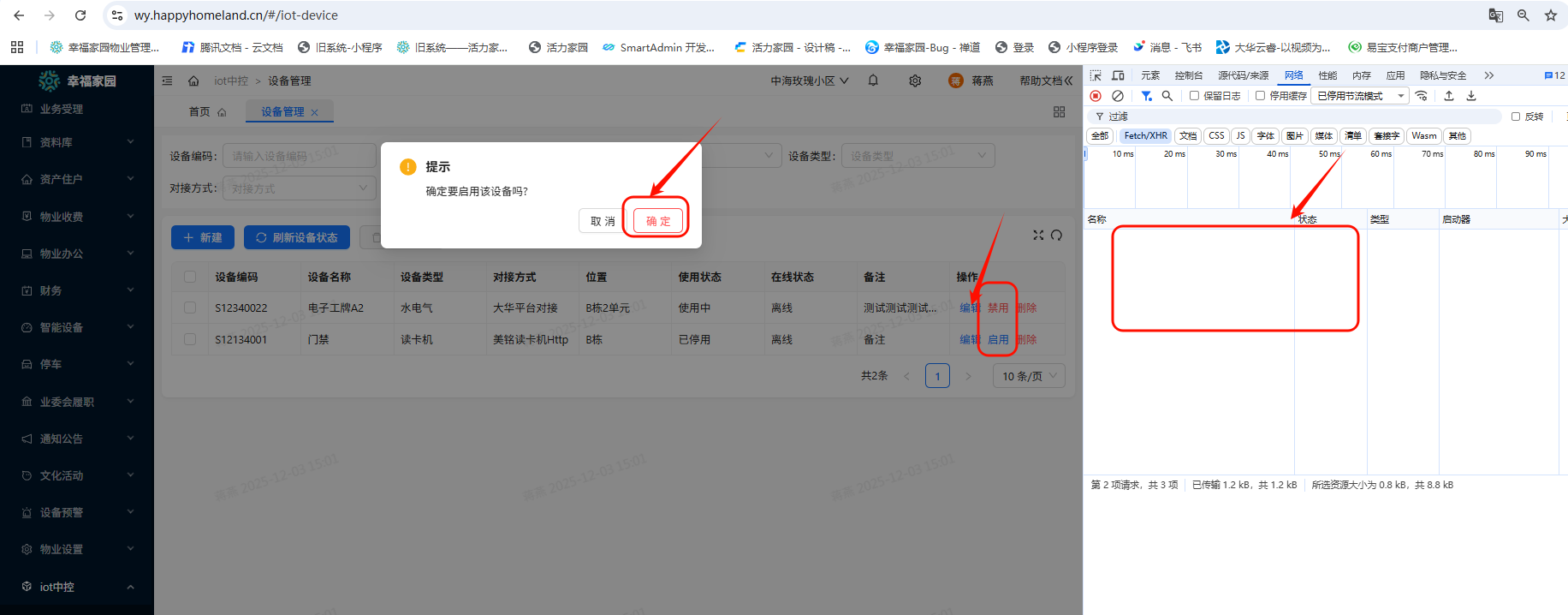
Task: Collapse iot中控 sidebar menu
Action: 77,587
